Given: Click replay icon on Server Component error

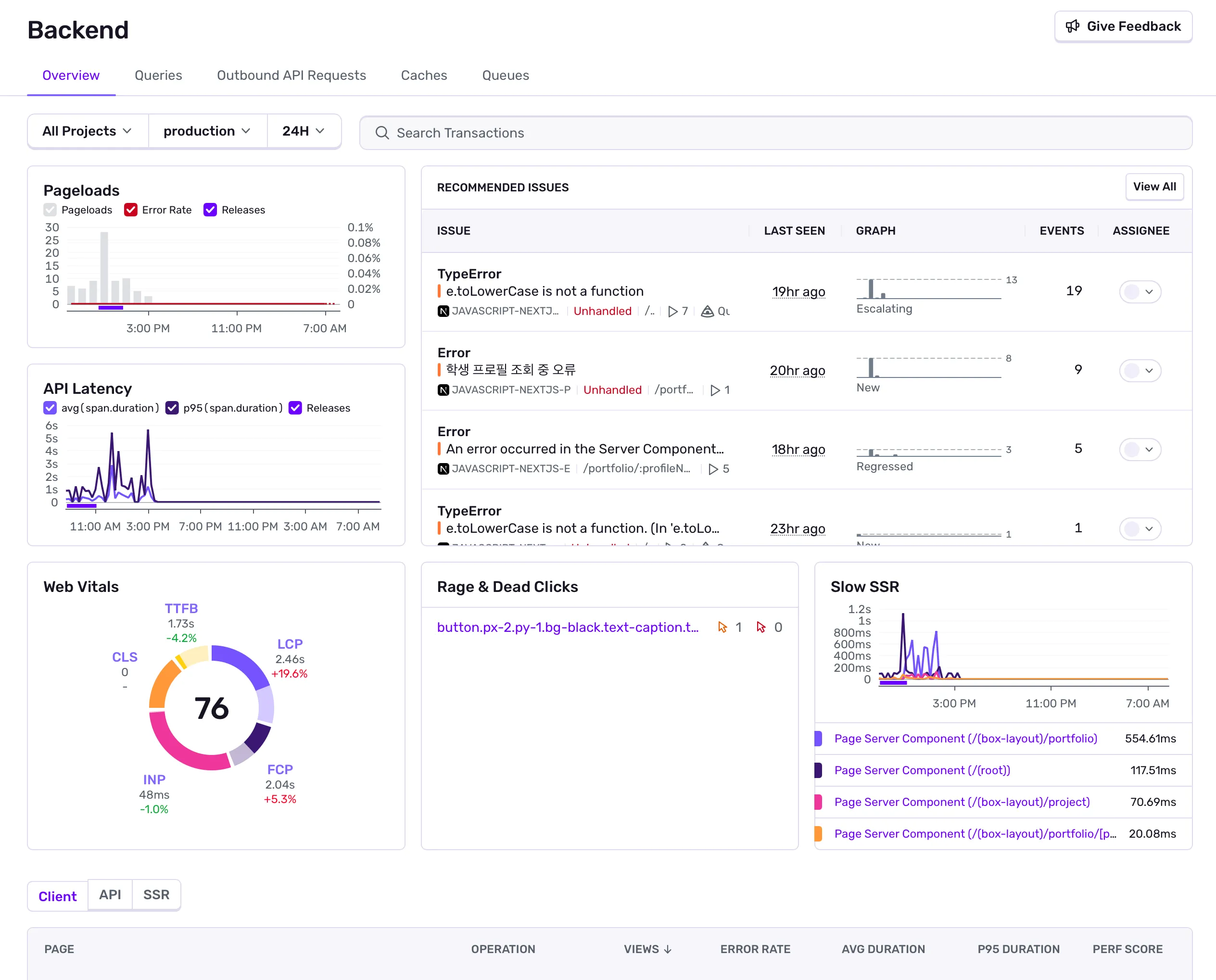Looking at the screenshot, I should [713, 469].
